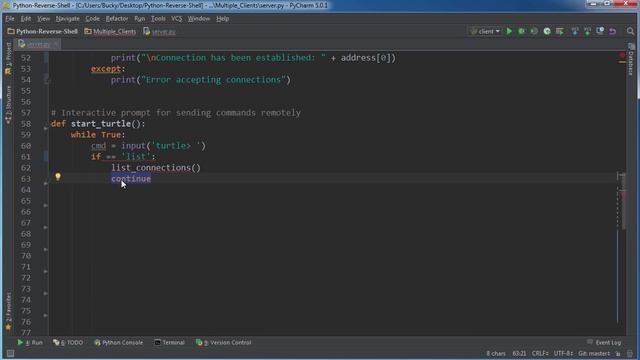Click the yellow lightbulb intention icon
This screenshot has height=360, width=640.
tap(58, 177)
